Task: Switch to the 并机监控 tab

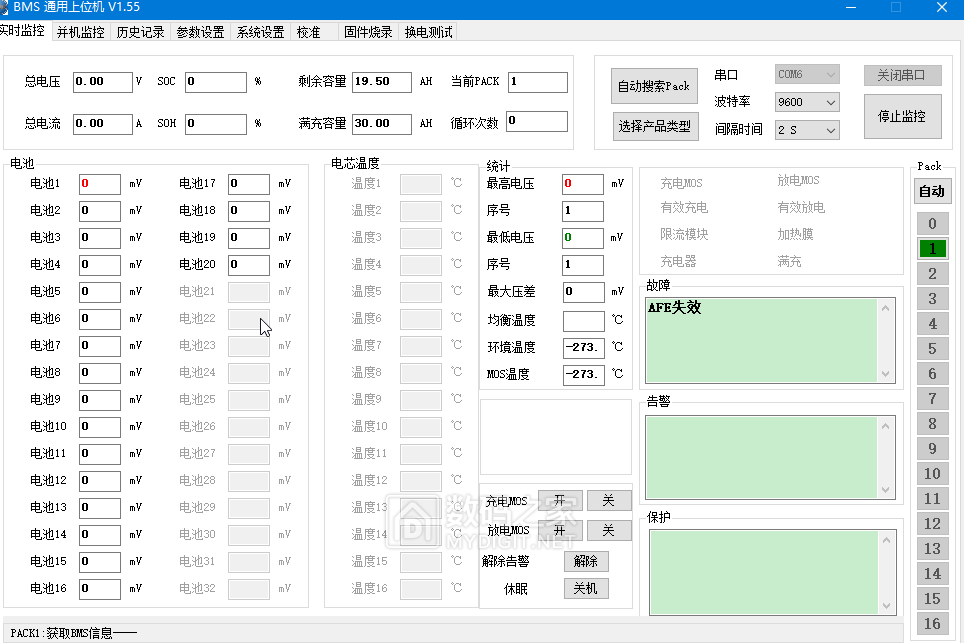Action: [x=81, y=32]
